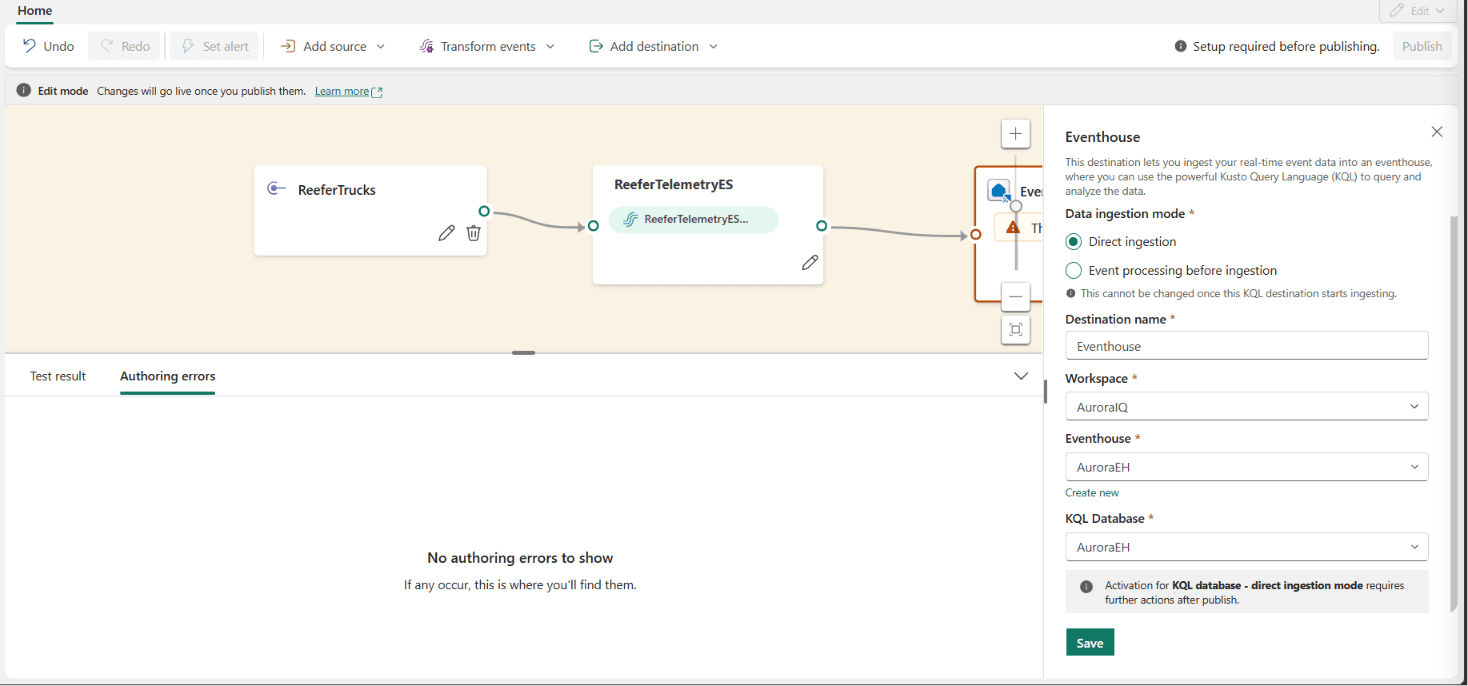1468x686 pixels.
Task: Zoom in on the canvas
Action: (x=1015, y=133)
